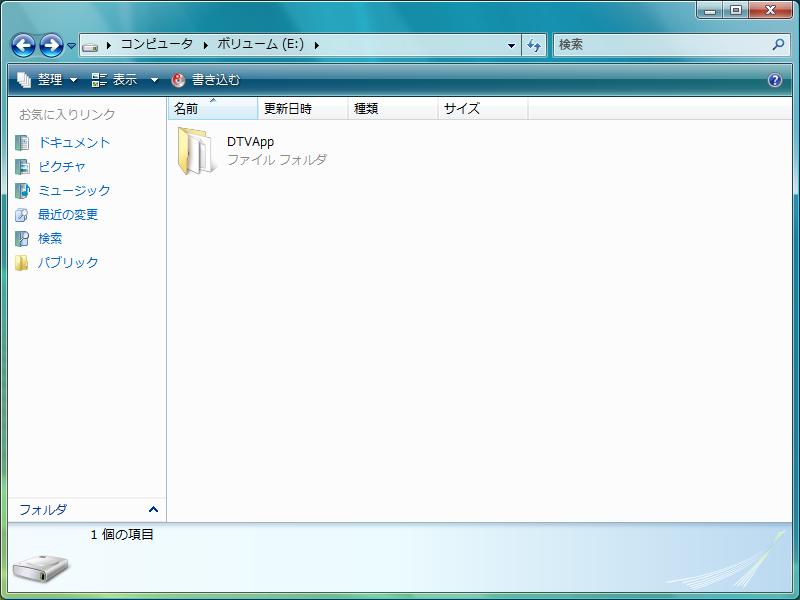This screenshot has height=600, width=800.
Task: Go forward with the Forward arrow button
Action: coord(52,45)
